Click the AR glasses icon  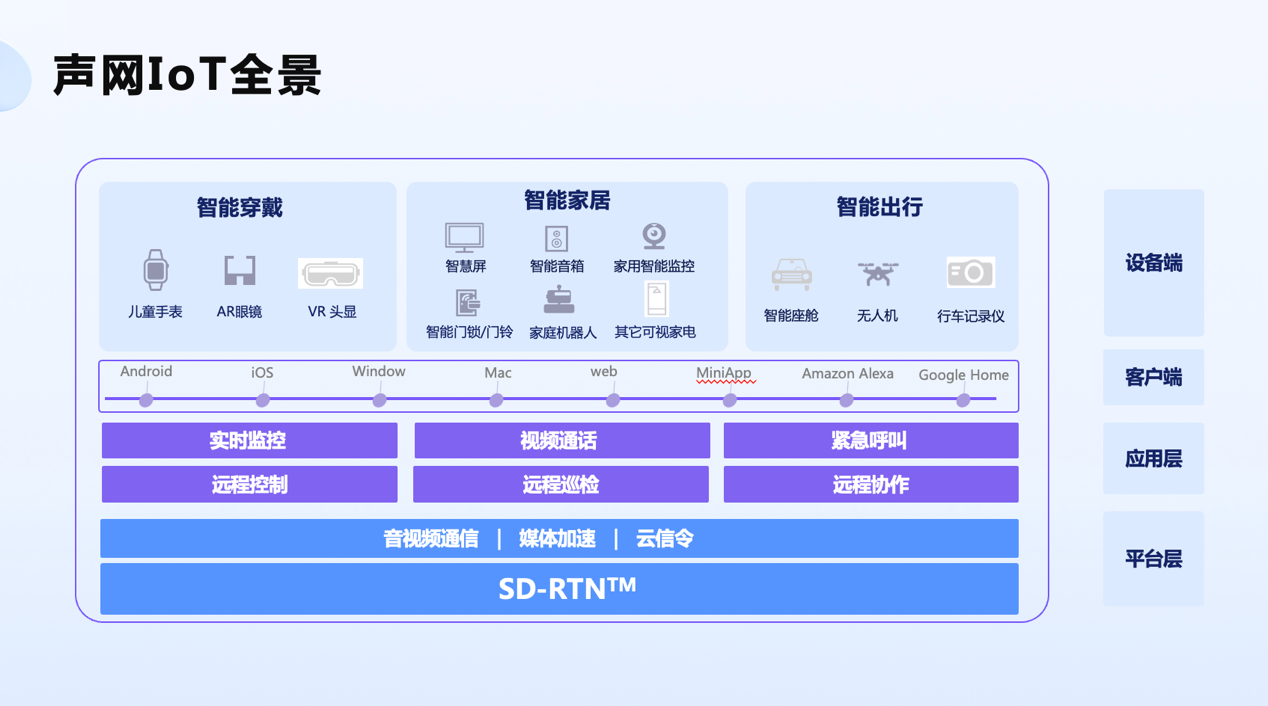(x=240, y=271)
